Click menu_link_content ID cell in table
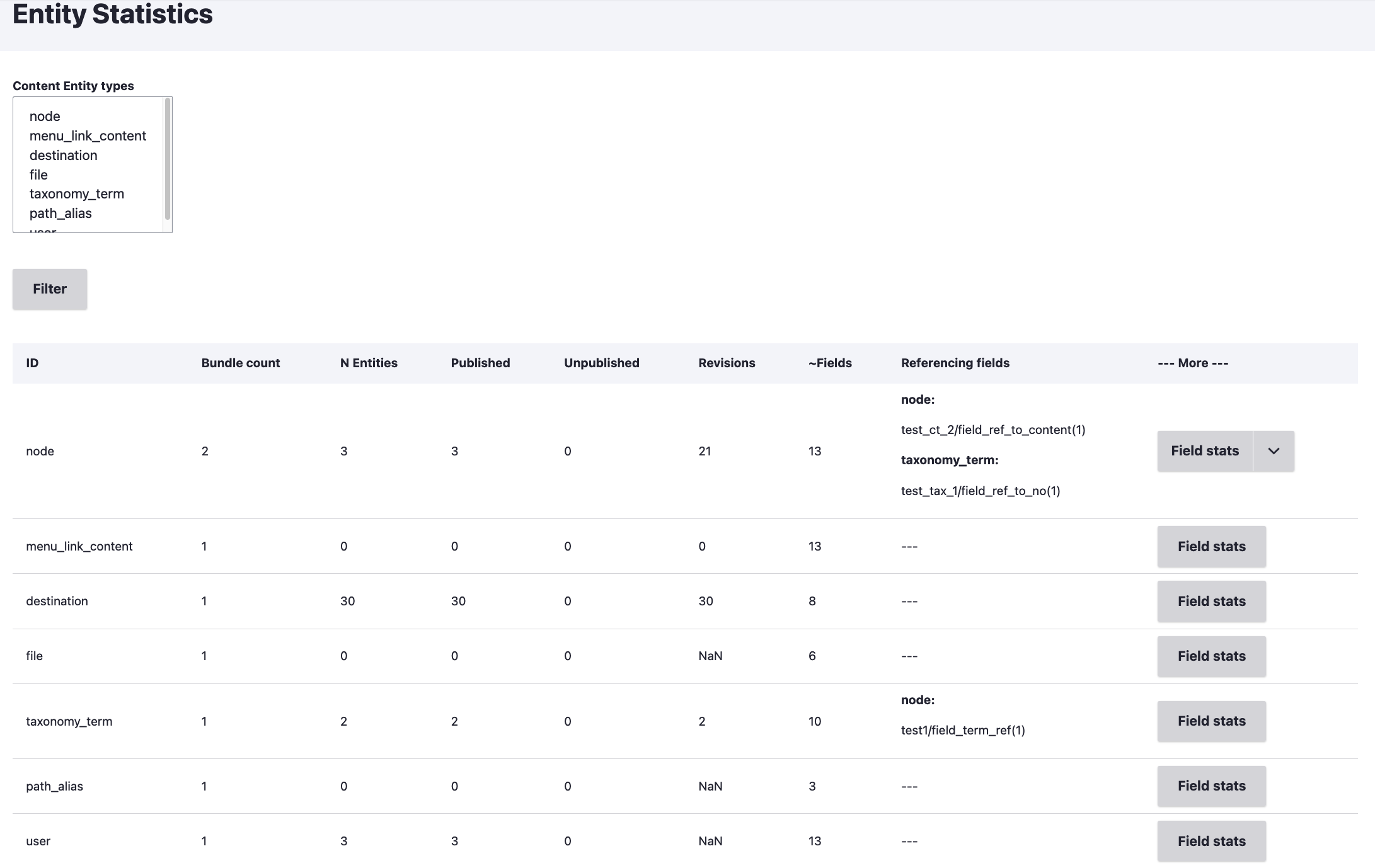This screenshot has height=868, width=1375. (79, 546)
